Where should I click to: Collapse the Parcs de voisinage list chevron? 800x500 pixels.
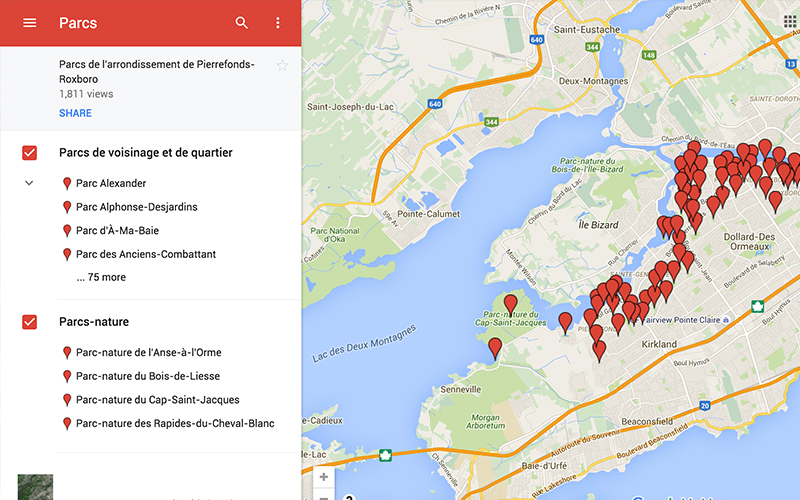click(29, 183)
